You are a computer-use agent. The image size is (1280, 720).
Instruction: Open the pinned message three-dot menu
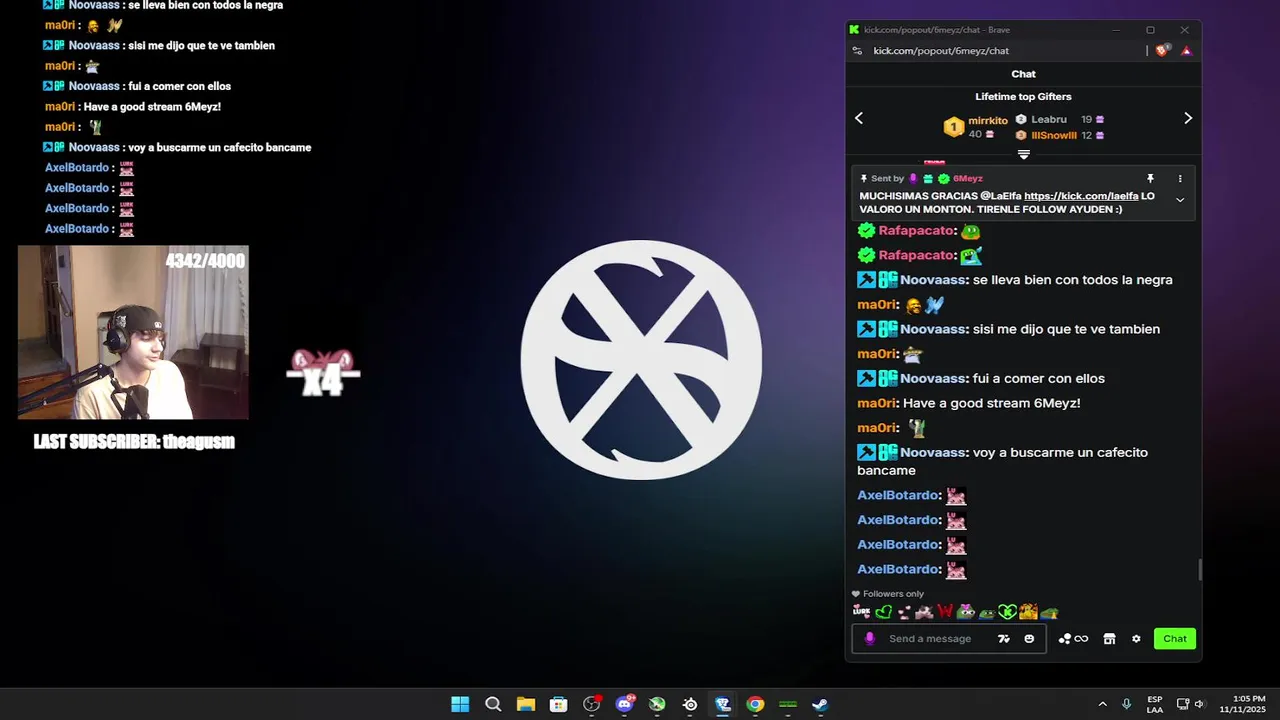(1180, 178)
